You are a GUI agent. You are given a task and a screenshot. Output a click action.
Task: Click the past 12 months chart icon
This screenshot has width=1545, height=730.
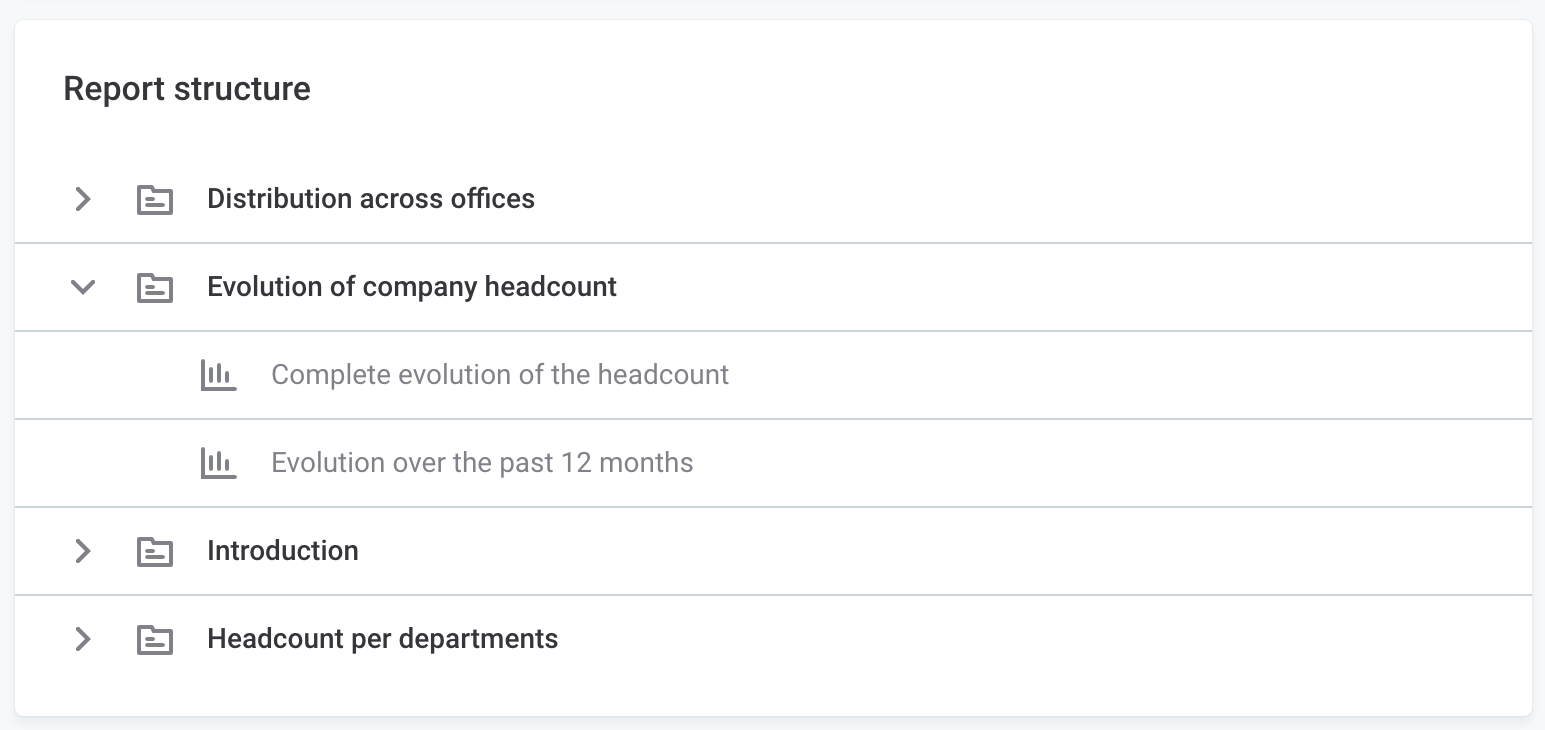pos(218,463)
